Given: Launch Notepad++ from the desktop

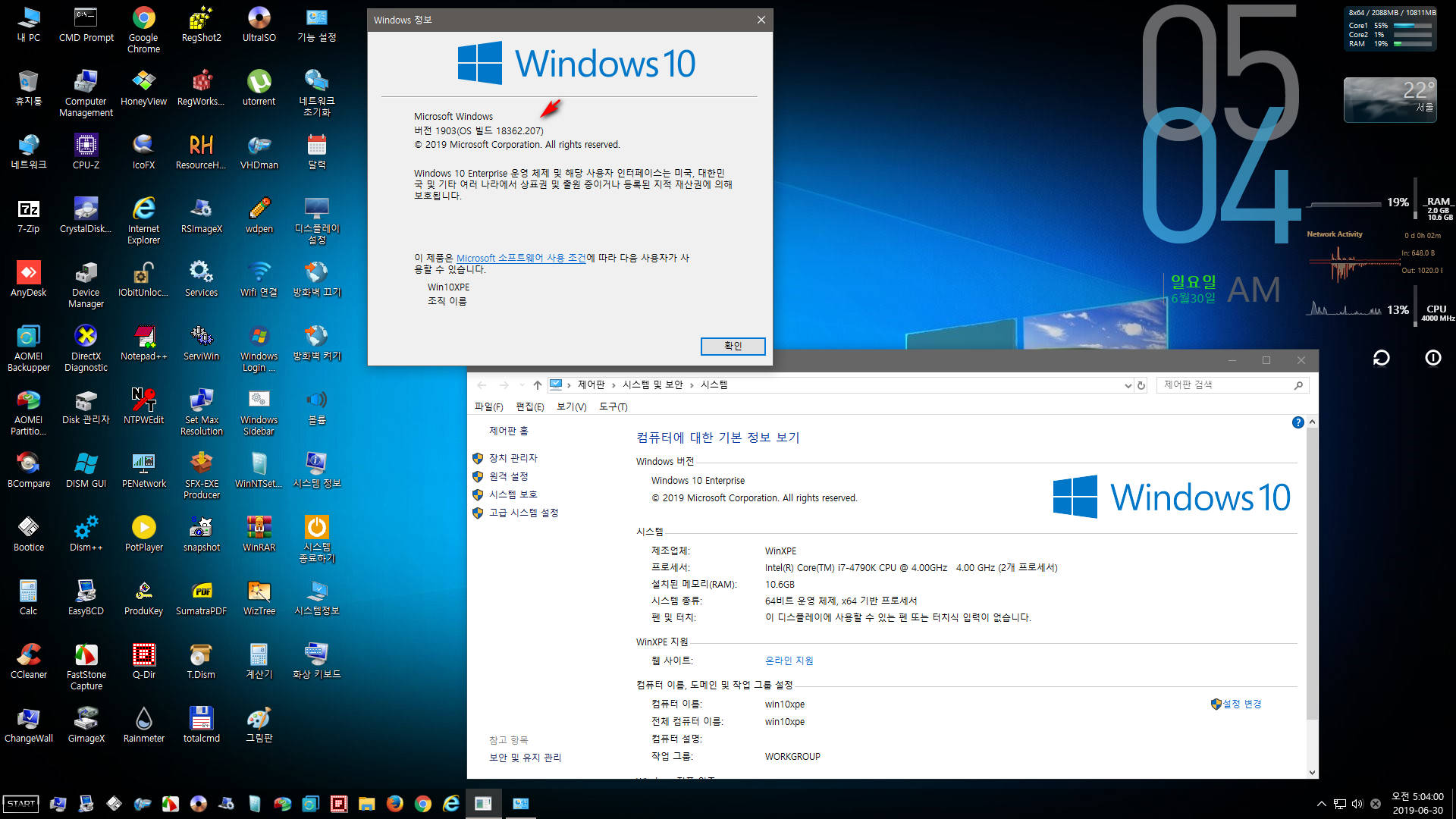Looking at the screenshot, I should [x=143, y=343].
